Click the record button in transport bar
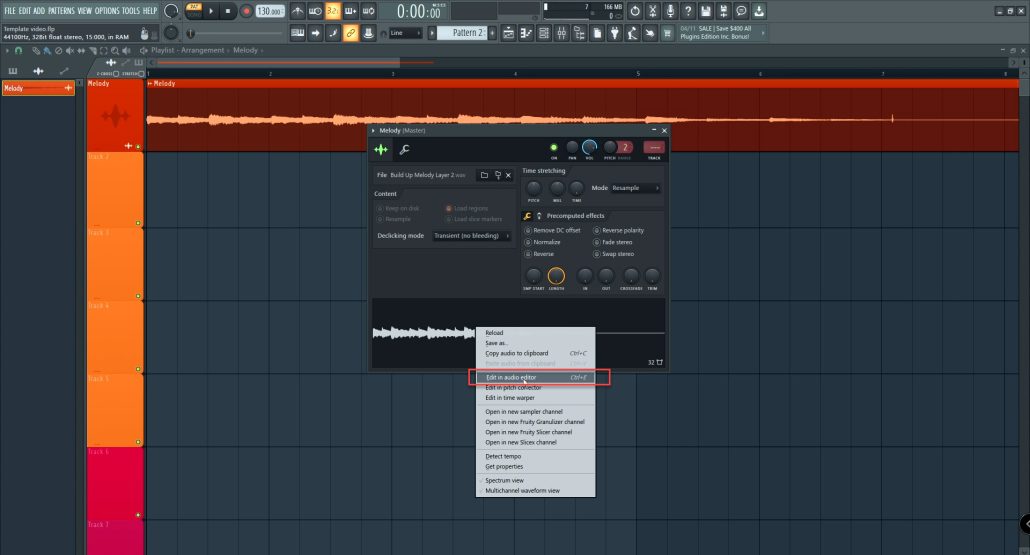The height and width of the screenshot is (555, 1030). pyautogui.click(x=246, y=11)
